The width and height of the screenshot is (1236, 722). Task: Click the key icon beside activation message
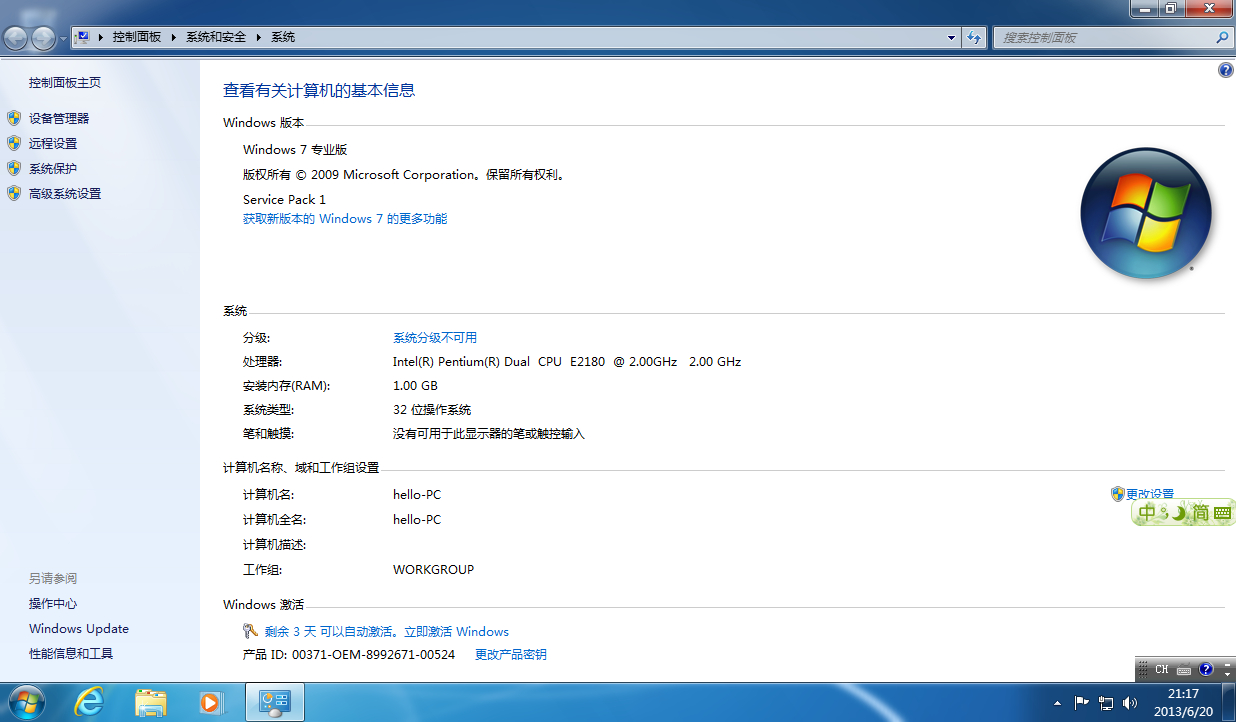point(251,631)
